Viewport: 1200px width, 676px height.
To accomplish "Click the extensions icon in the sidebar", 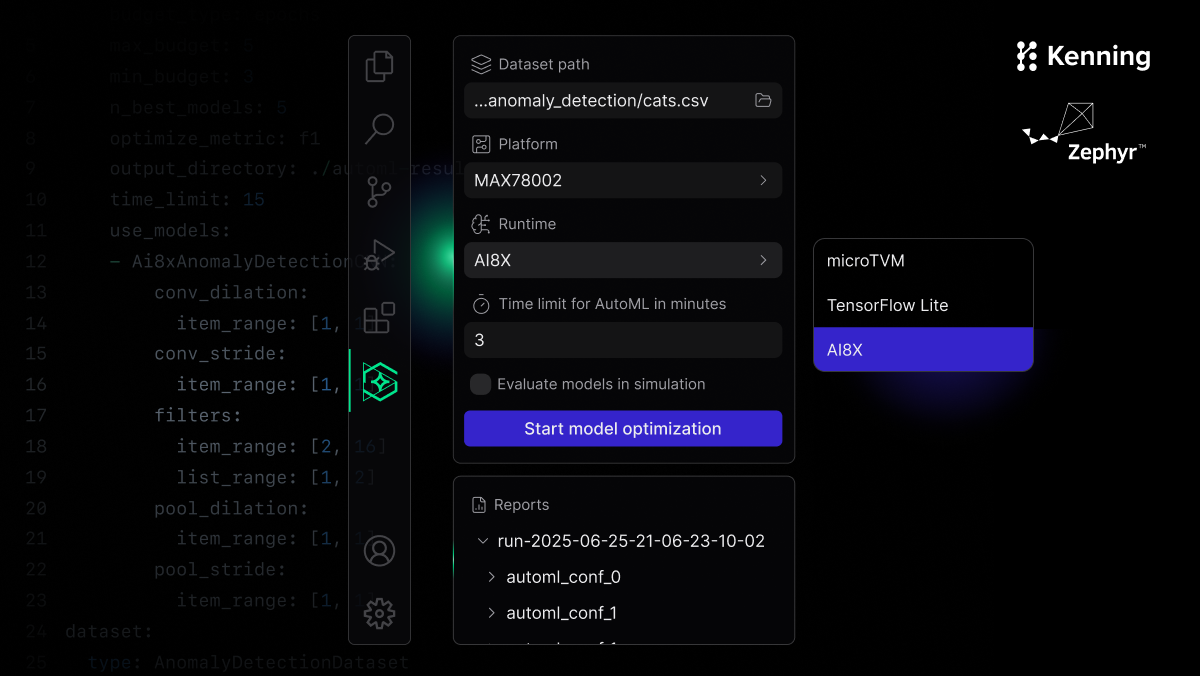I will point(379,317).
